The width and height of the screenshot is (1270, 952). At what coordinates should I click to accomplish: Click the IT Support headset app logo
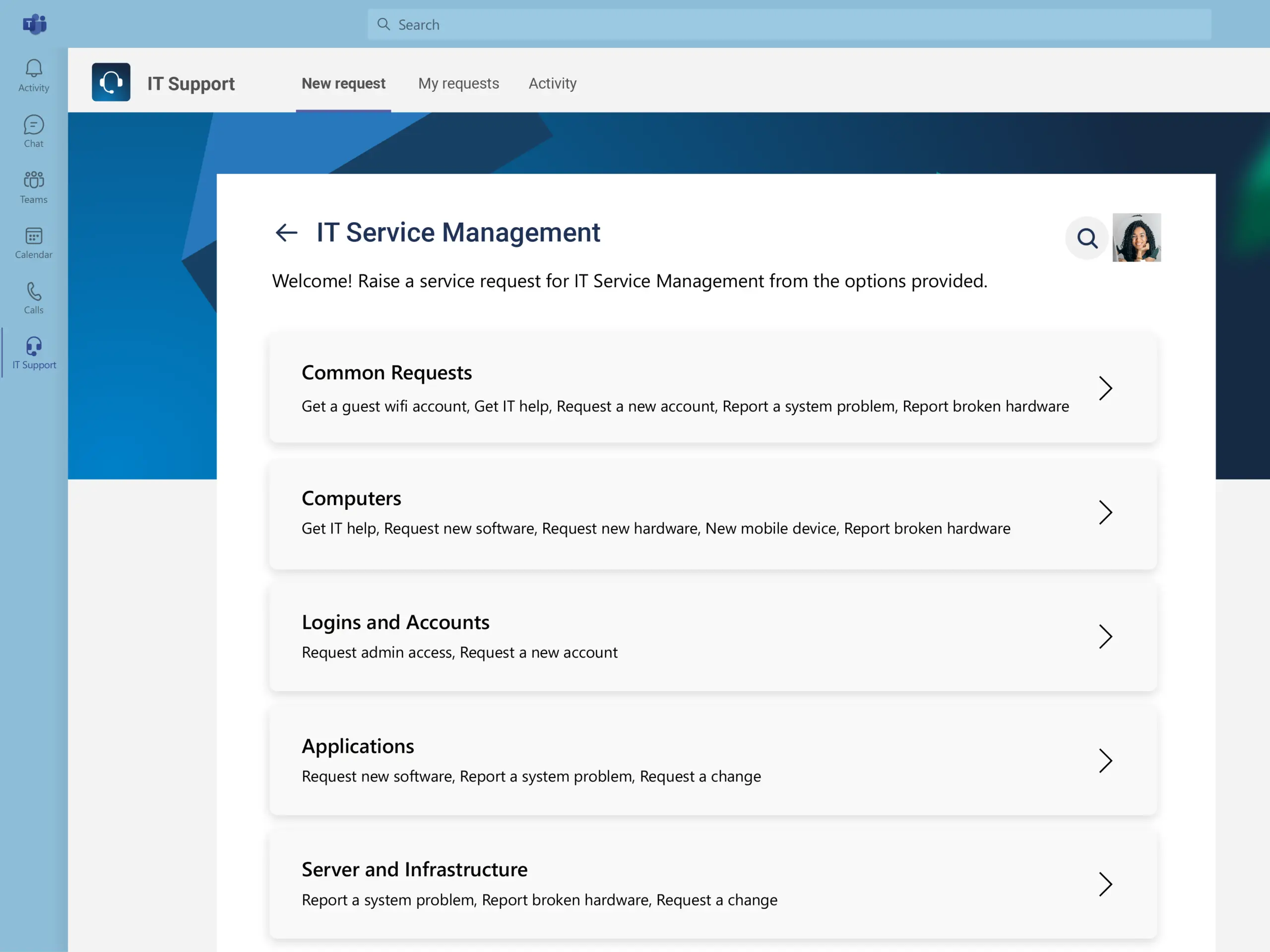111,82
